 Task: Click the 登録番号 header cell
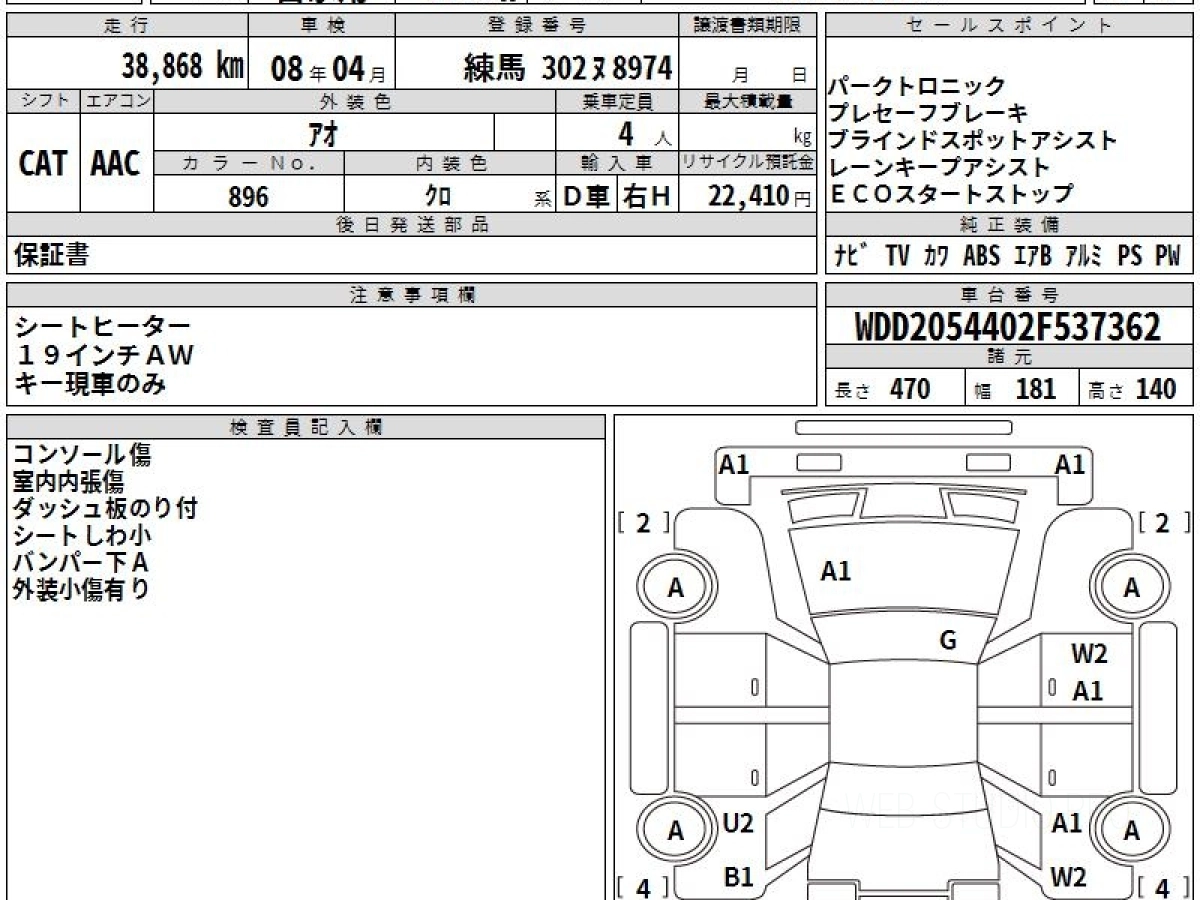click(537, 26)
